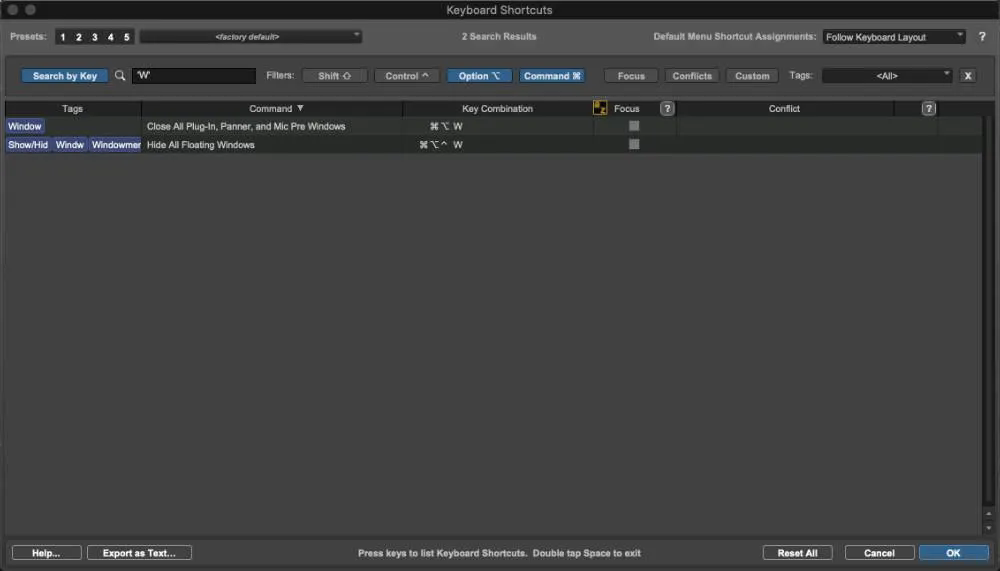1000x571 pixels.
Task: Click the Export as Text button
Action: coord(139,552)
